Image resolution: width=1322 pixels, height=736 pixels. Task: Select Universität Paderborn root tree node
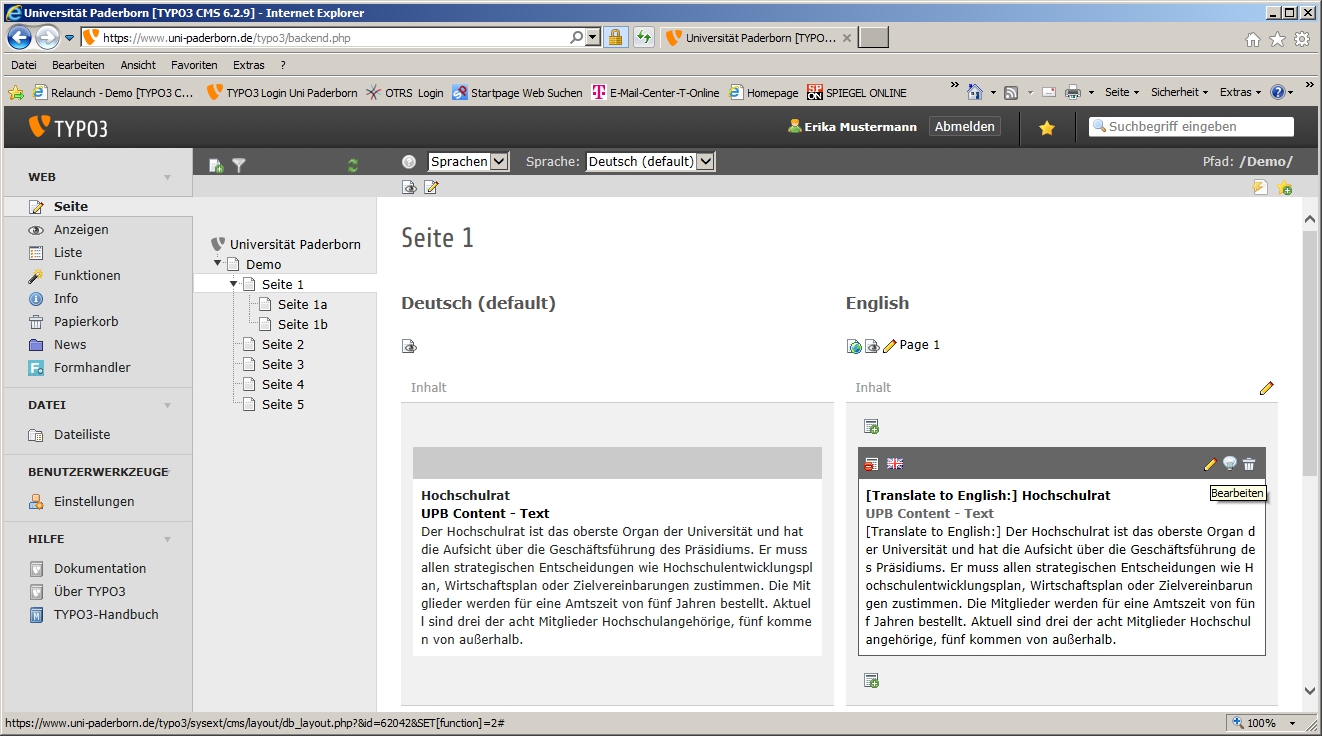click(x=295, y=244)
